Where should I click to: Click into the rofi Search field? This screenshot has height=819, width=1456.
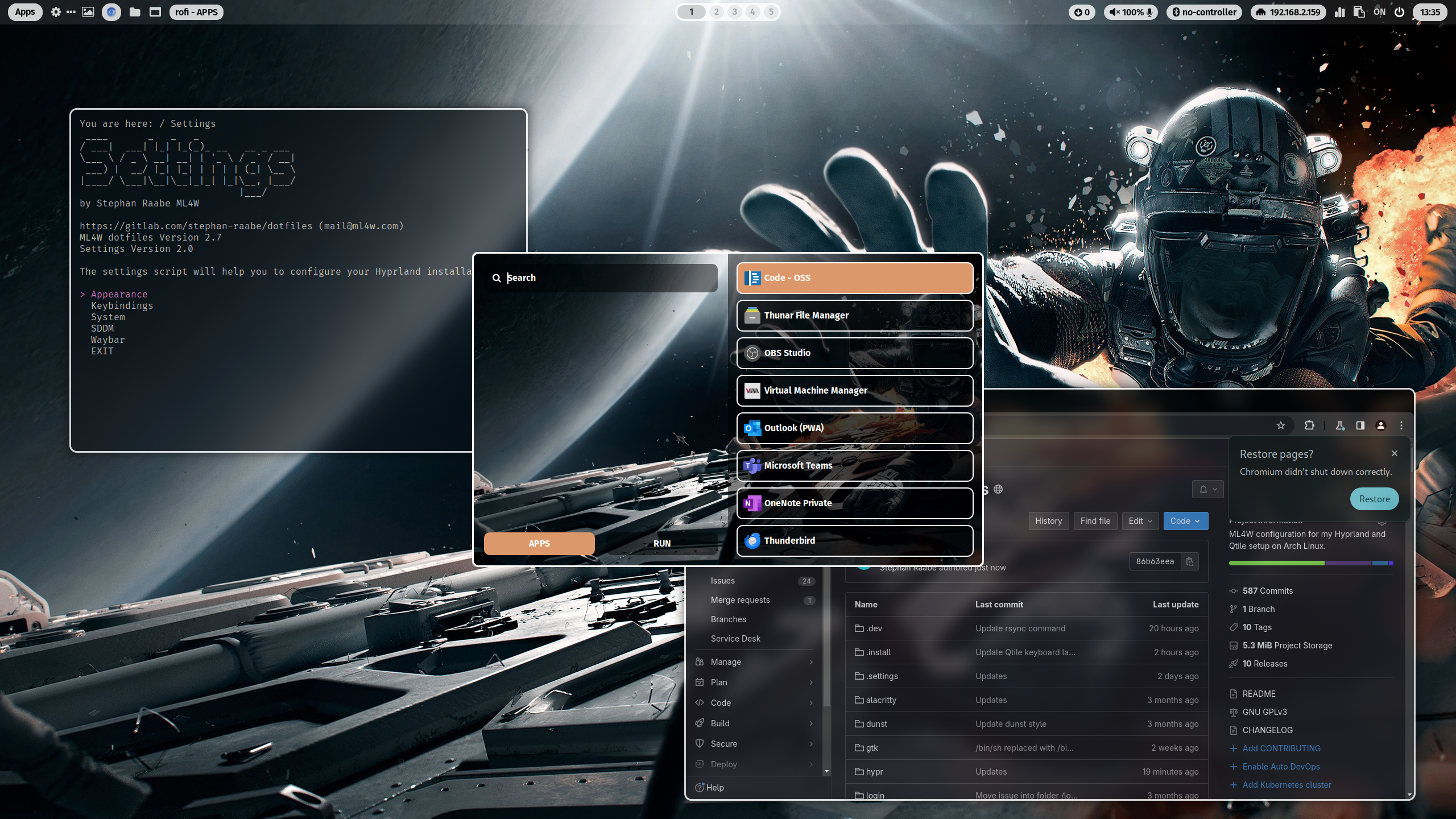[x=603, y=278]
